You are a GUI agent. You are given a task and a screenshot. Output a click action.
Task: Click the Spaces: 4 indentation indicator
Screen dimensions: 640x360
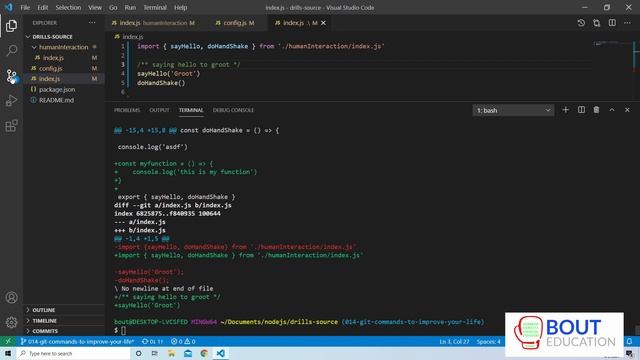click(488, 341)
